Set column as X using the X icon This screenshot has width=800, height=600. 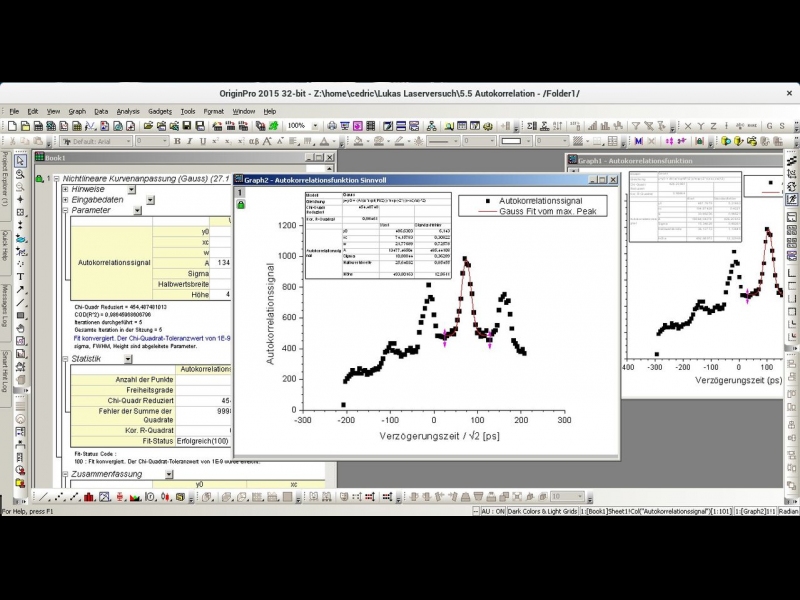point(688,126)
